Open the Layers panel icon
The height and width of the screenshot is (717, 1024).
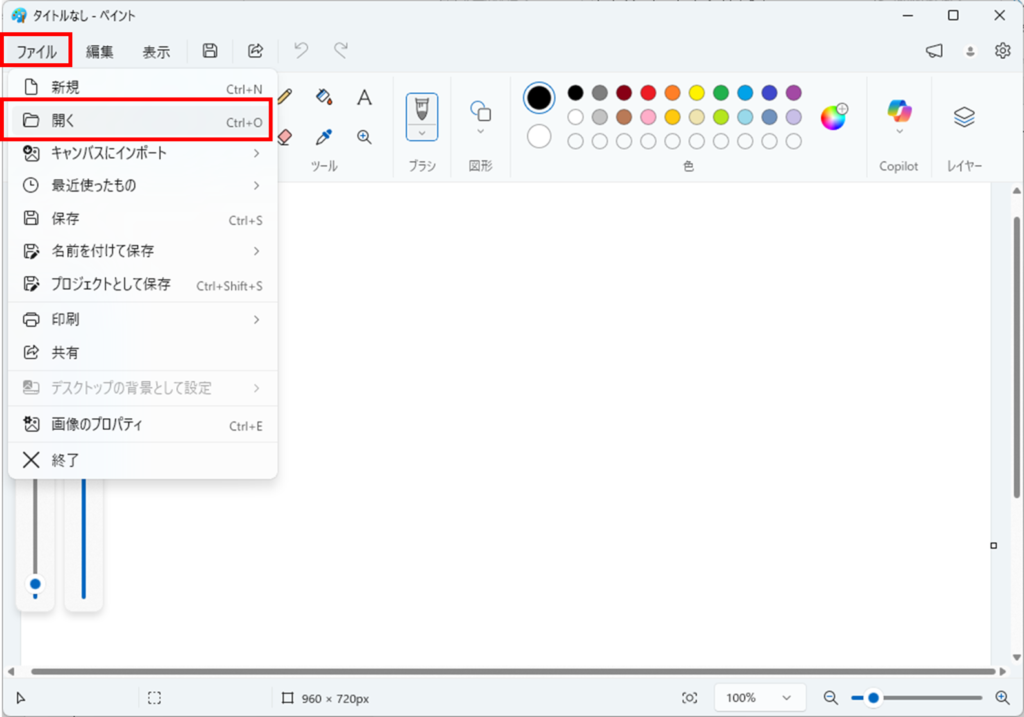(x=964, y=117)
